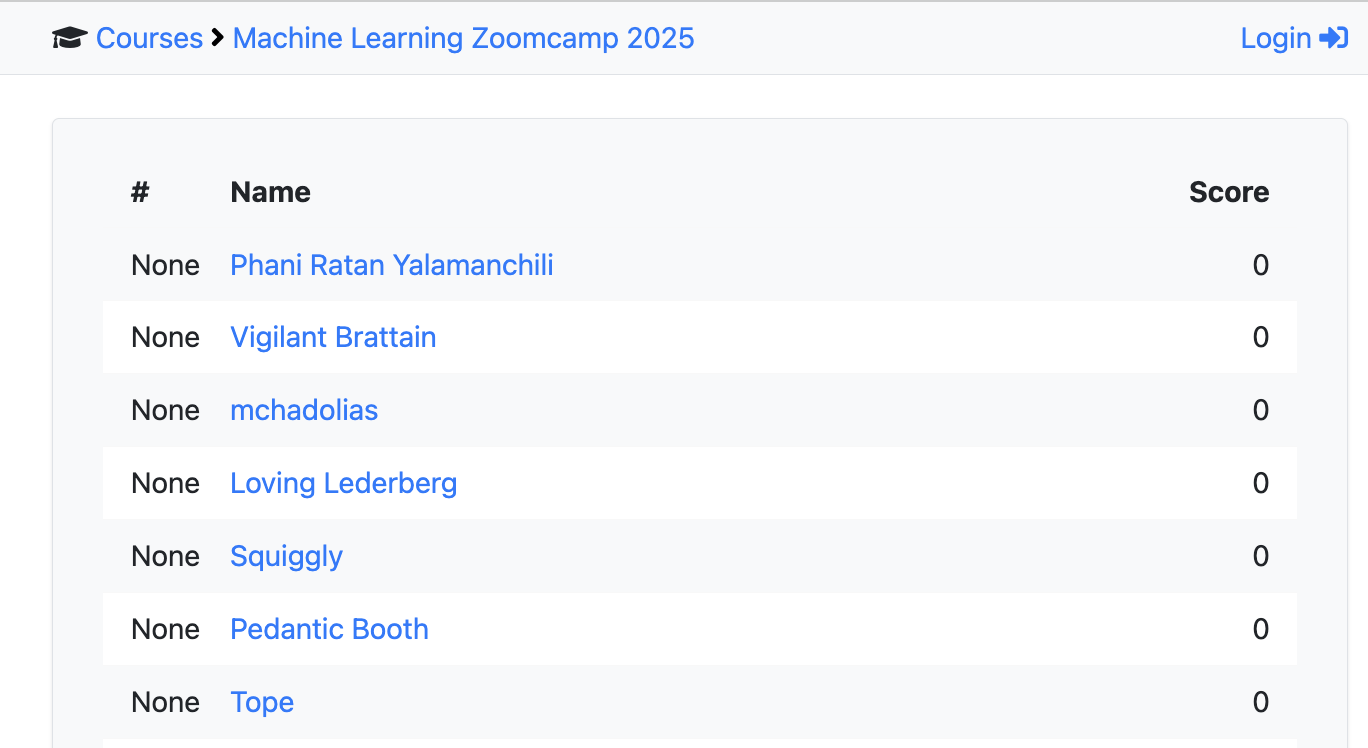Open Machine Learning Zoomcamp 2025 link
The height and width of the screenshot is (748, 1368).
tap(463, 39)
